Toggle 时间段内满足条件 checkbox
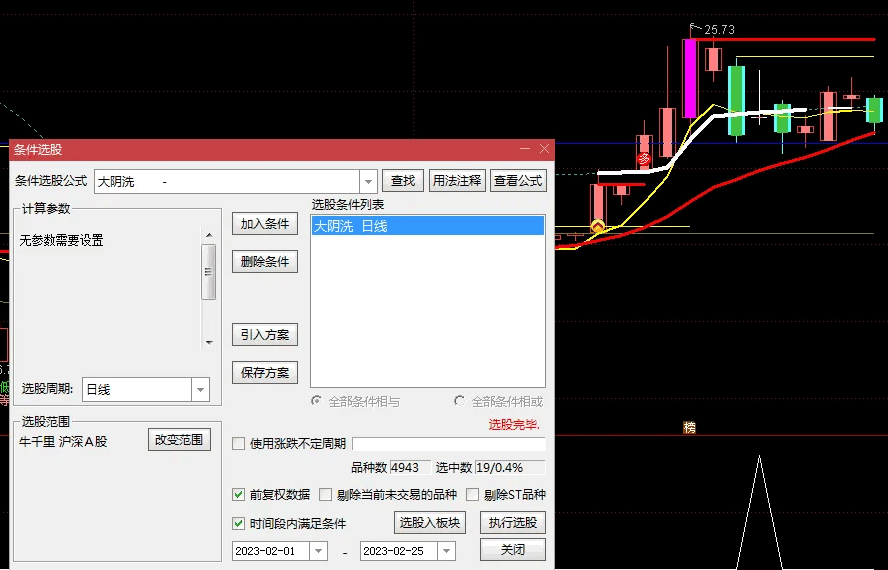Viewport: 888px width, 570px height. tap(238, 524)
